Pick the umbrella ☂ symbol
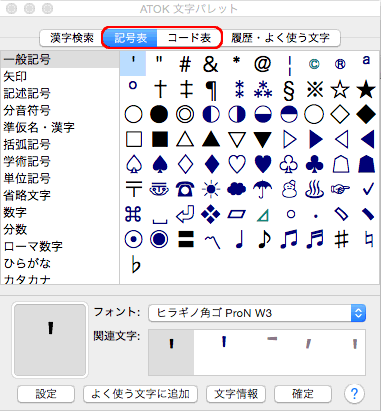 pyautogui.click(x=263, y=189)
